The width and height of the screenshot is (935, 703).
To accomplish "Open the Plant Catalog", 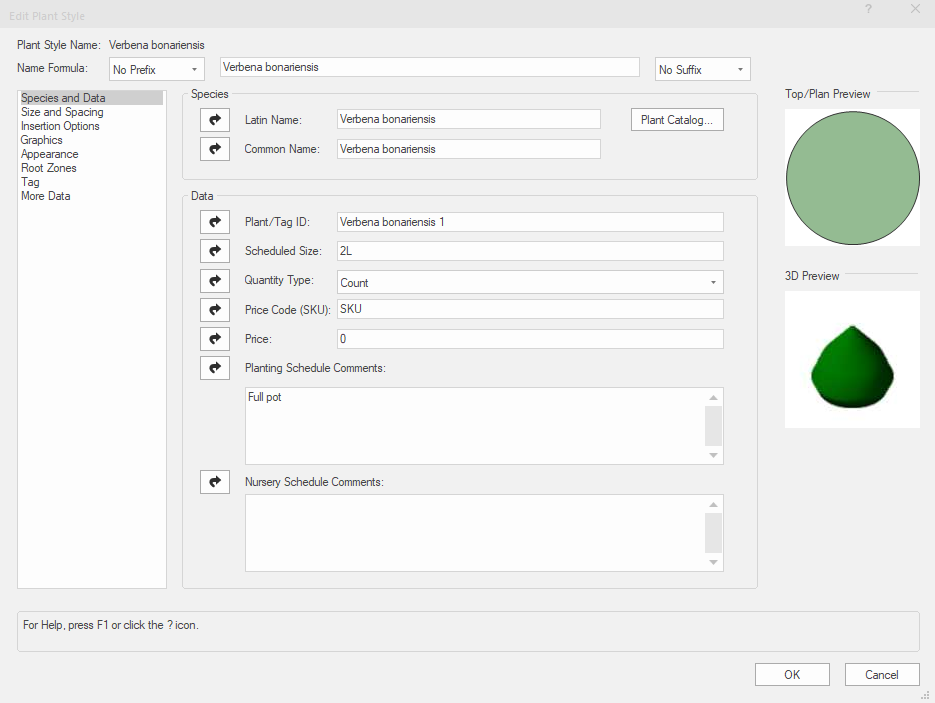I will 676,120.
